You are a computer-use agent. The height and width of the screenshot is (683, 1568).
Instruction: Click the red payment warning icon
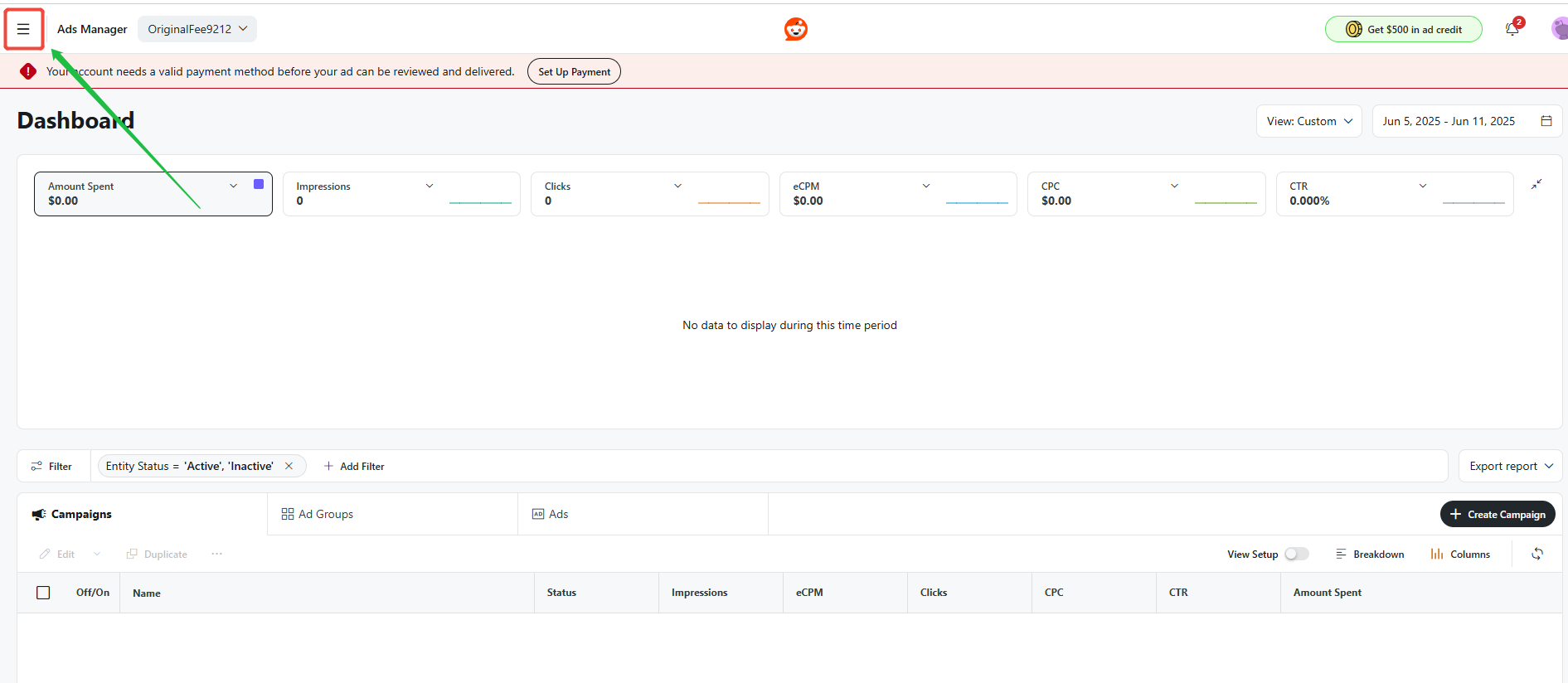[x=28, y=71]
